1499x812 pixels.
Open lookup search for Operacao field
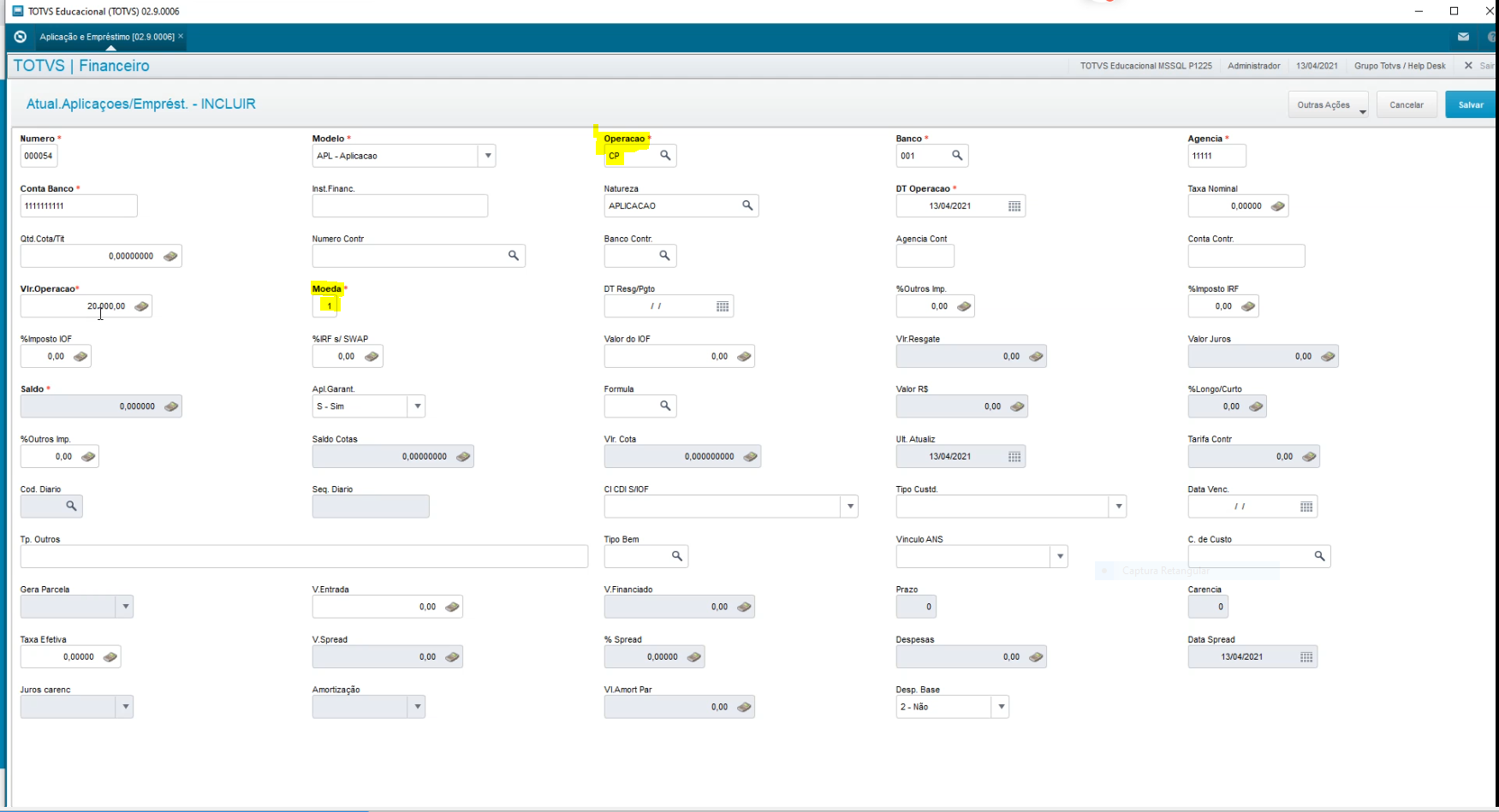[665, 156]
